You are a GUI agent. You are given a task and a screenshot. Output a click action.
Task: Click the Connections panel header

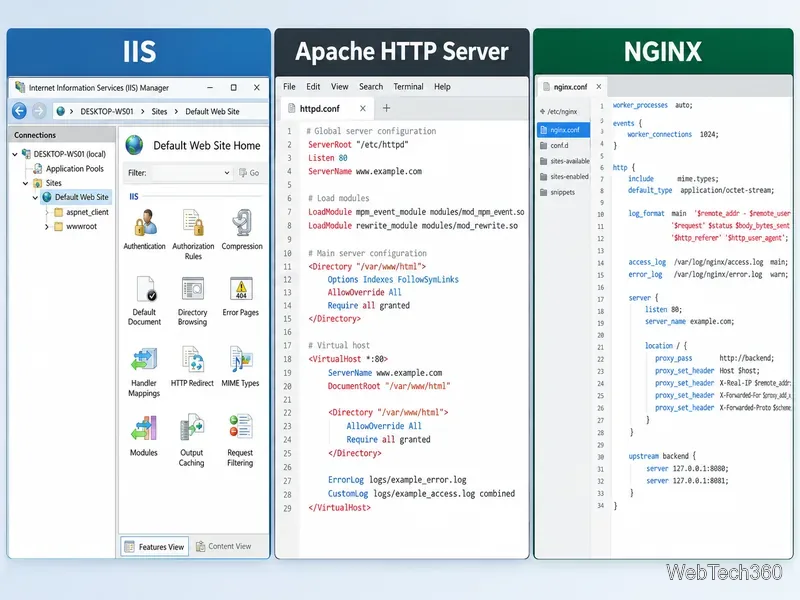click(x=61, y=135)
